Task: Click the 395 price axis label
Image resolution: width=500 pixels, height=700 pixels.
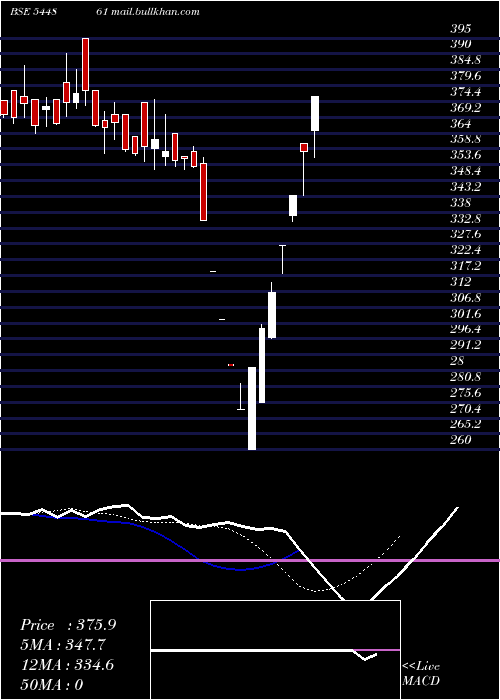Action: [461, 29]
